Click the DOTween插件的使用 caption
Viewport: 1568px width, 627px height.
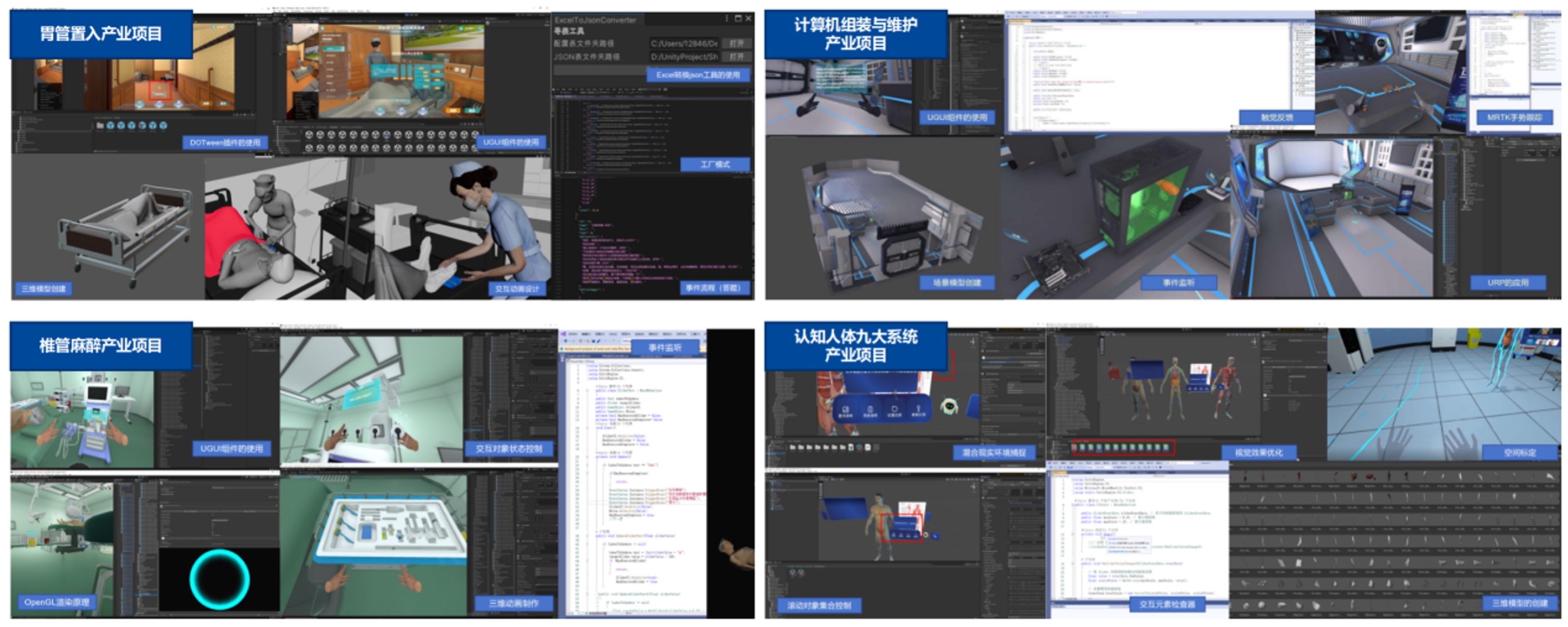click(x=225, y=142)
